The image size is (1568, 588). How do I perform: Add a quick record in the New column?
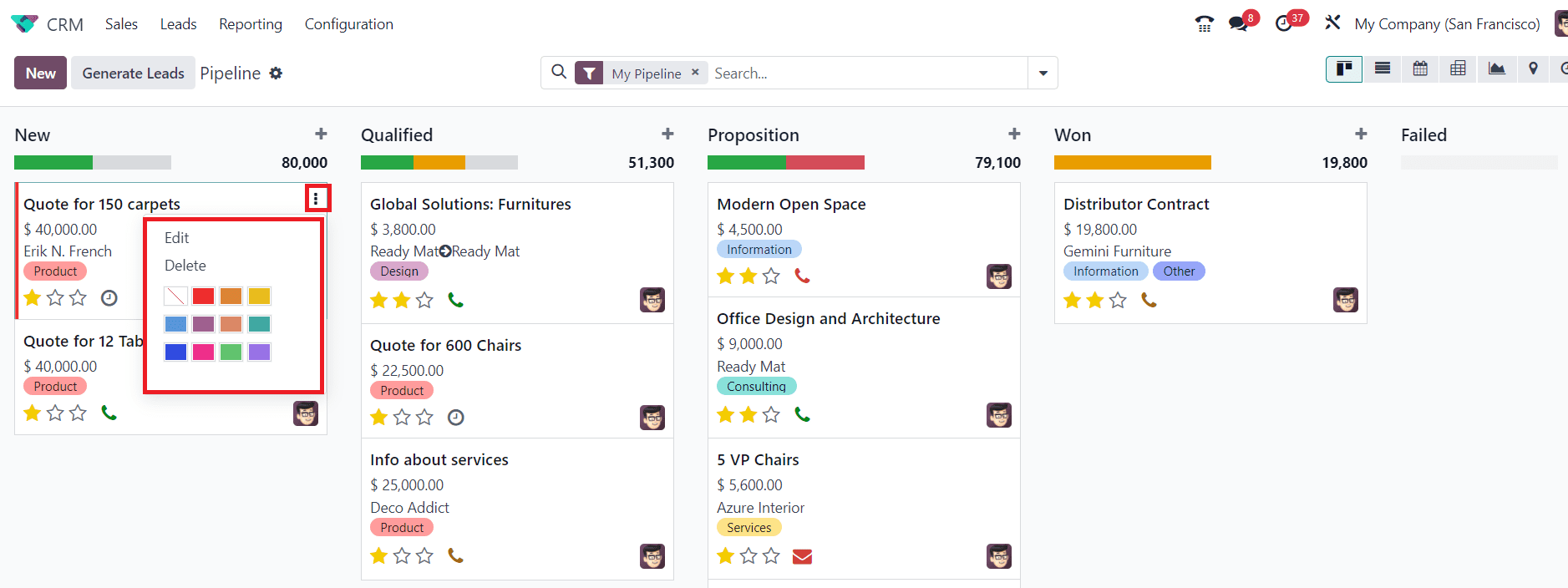(x=321, y=134)
